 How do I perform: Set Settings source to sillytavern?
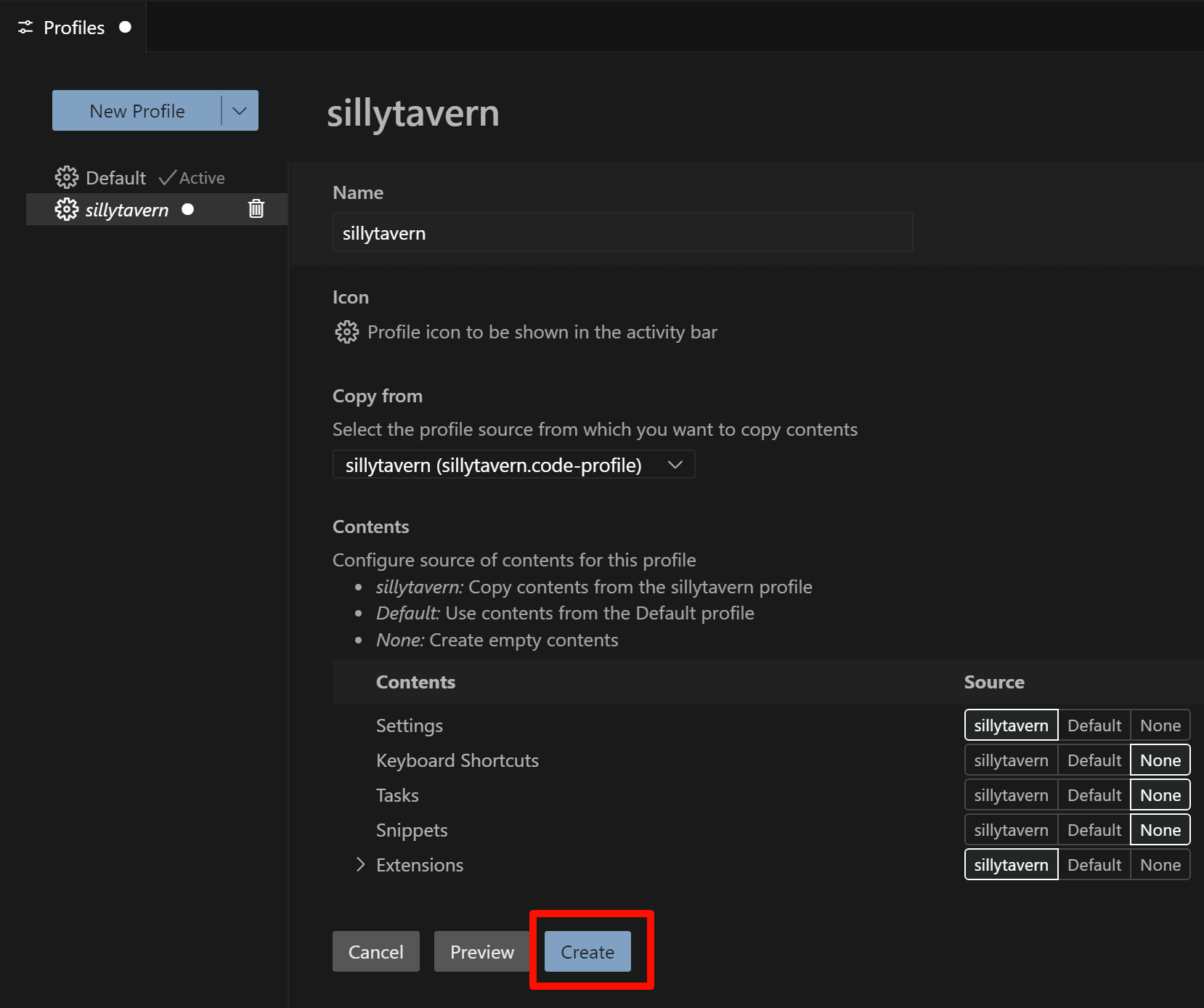click(x=1011, y=725)
